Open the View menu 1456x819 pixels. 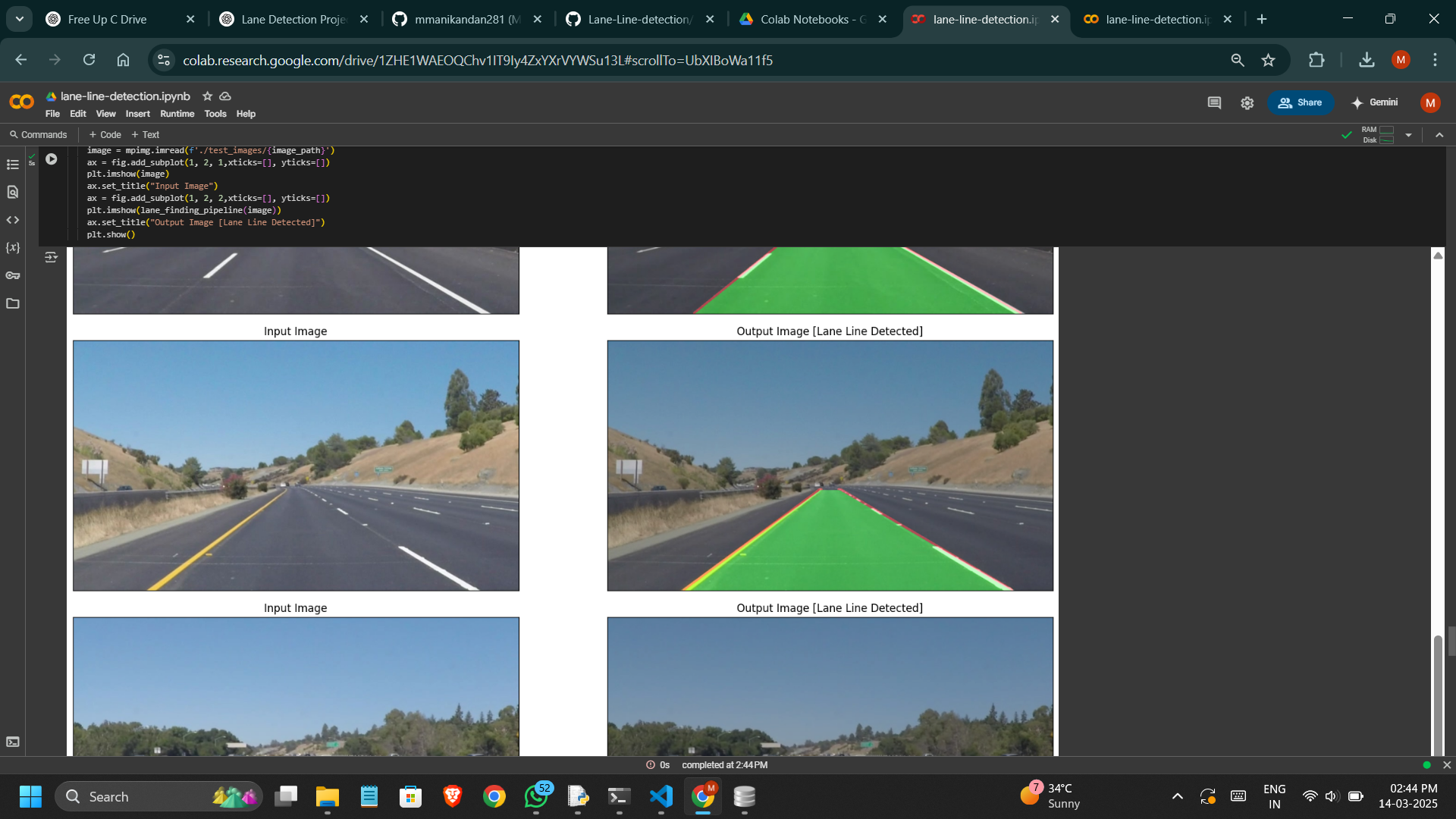click(105, 114)
